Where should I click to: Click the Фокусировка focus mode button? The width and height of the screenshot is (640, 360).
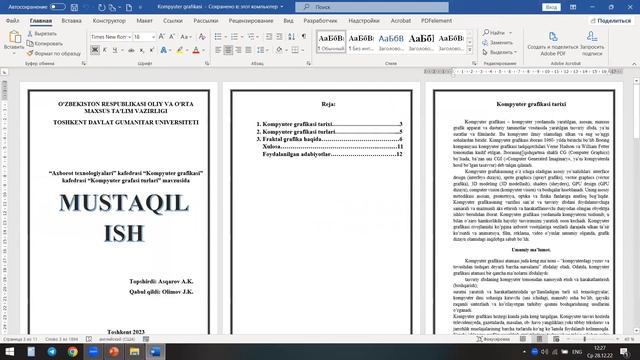(x=493, y=339)
